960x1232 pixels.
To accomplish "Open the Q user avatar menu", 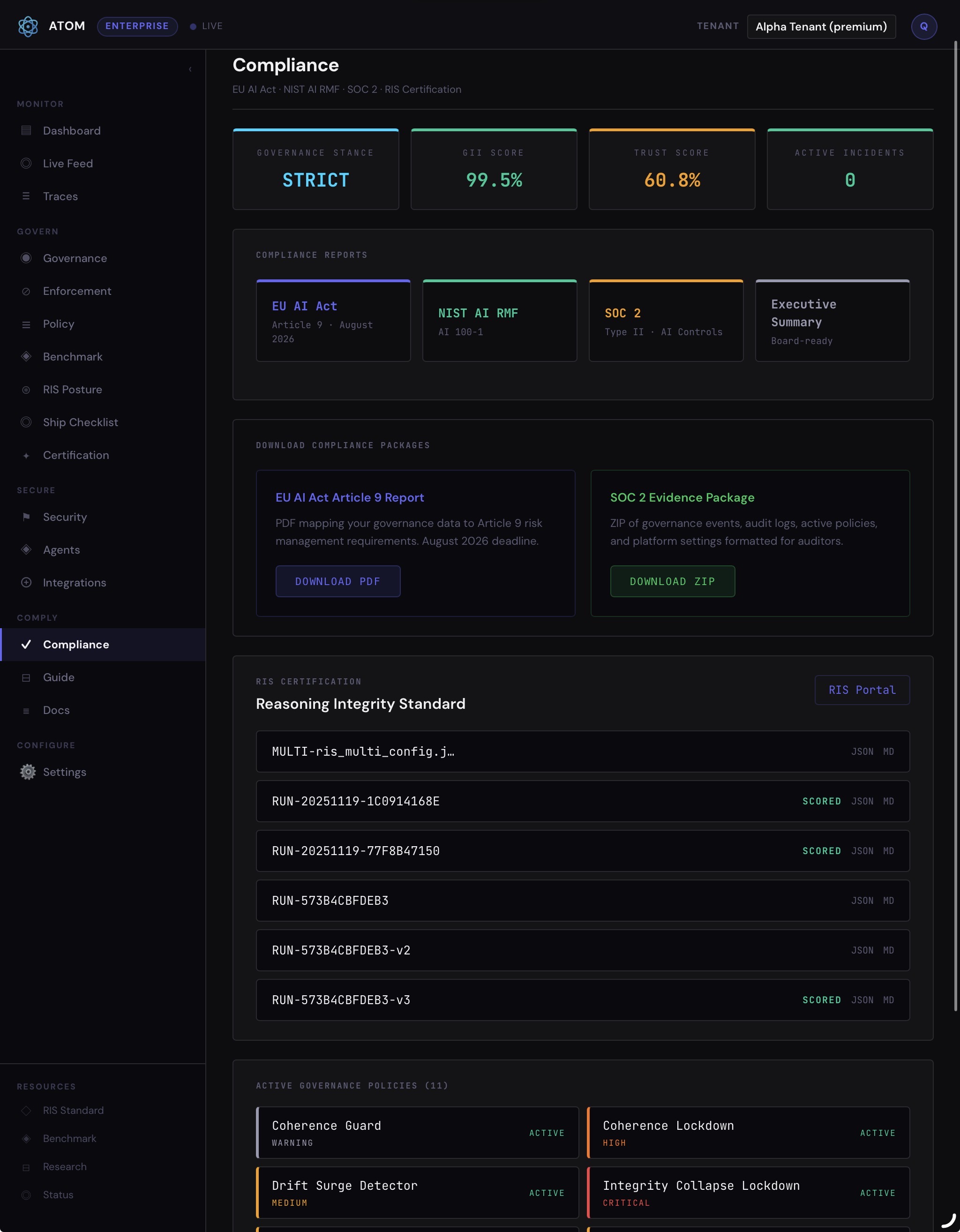I will tap(923, 27).
